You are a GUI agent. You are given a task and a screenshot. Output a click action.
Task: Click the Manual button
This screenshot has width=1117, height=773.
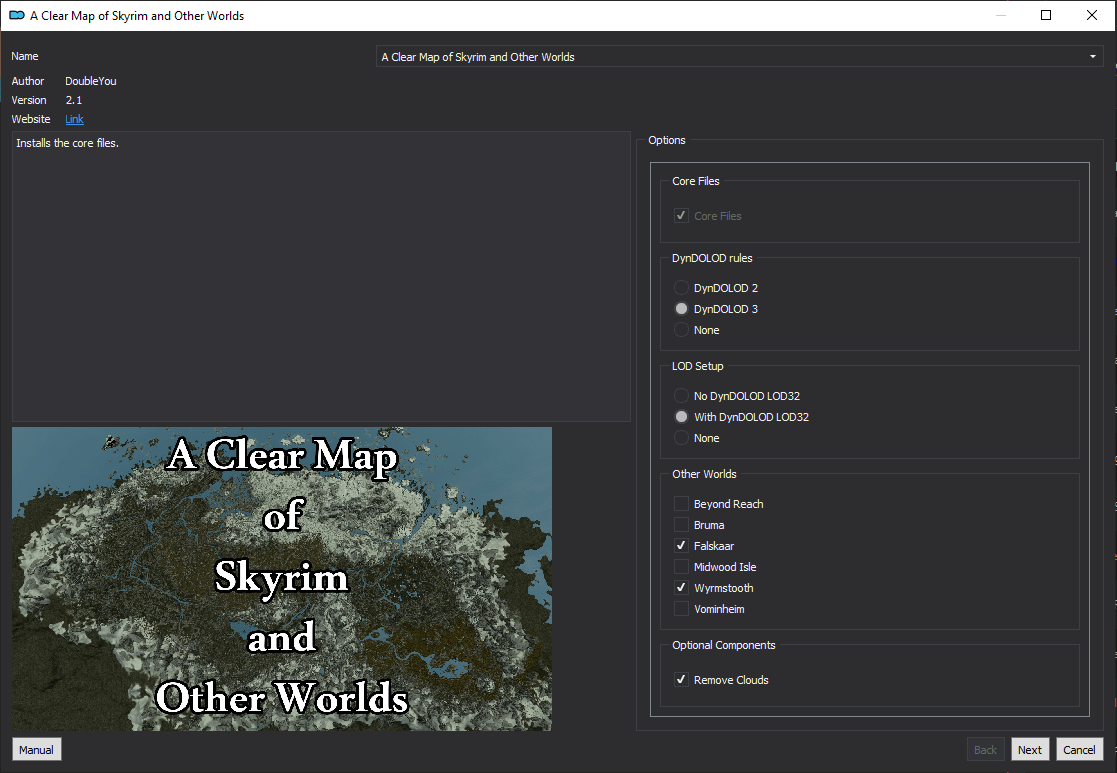36,749
